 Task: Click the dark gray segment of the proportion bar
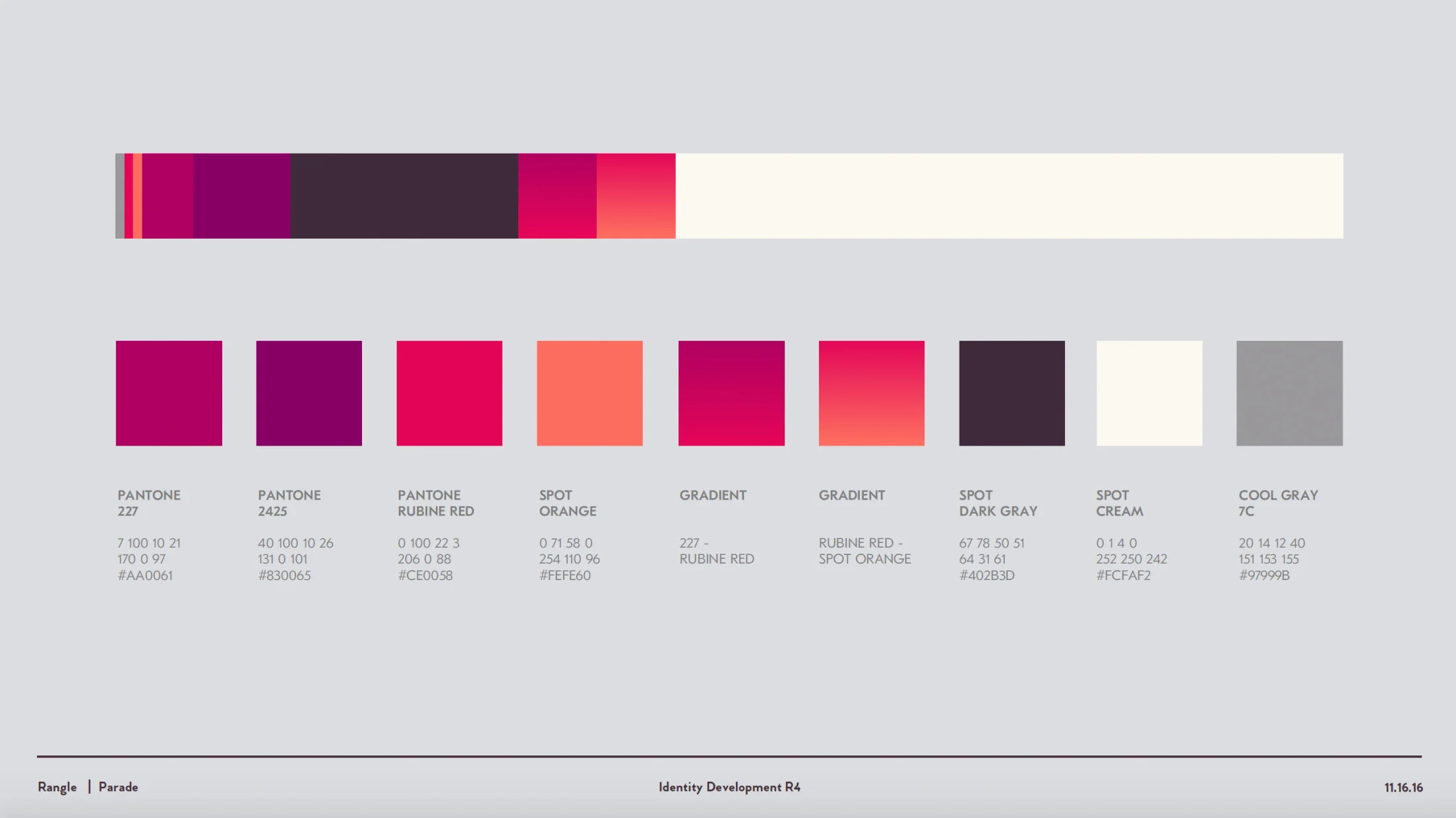click(x=404, y=196)
